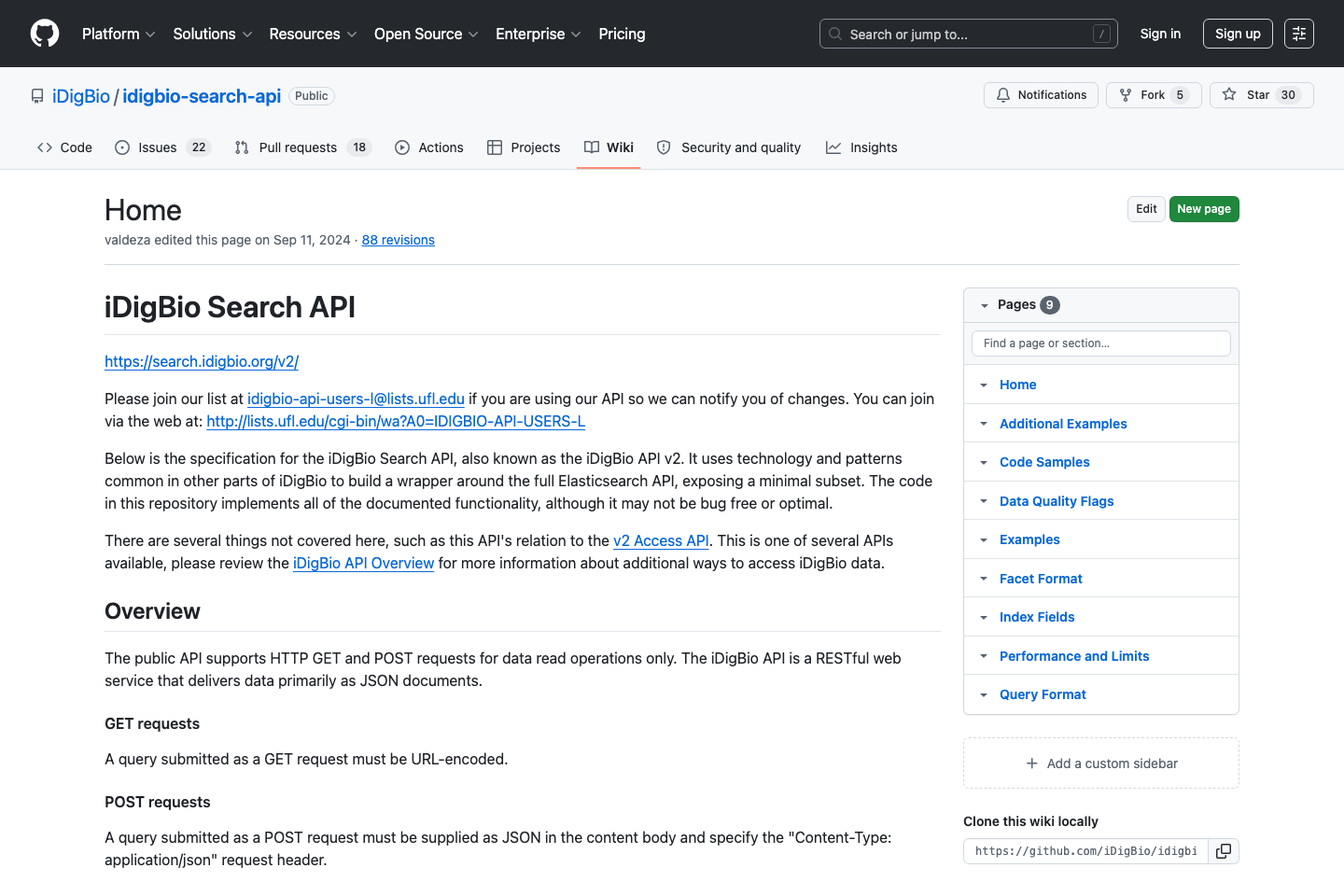Open the Resources dropdown menu
This screenshot has height=896, width=1344.
coord(313,34)
